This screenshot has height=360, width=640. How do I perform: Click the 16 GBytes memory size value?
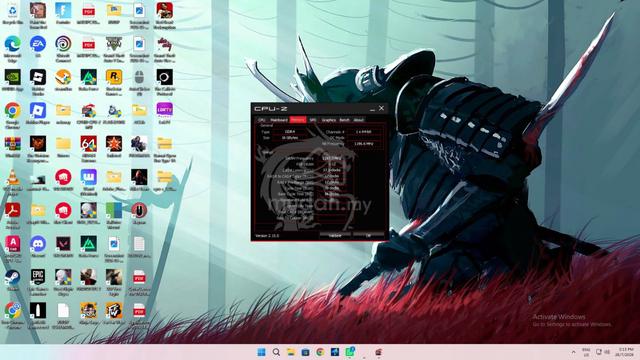click(x=290, y=138)
